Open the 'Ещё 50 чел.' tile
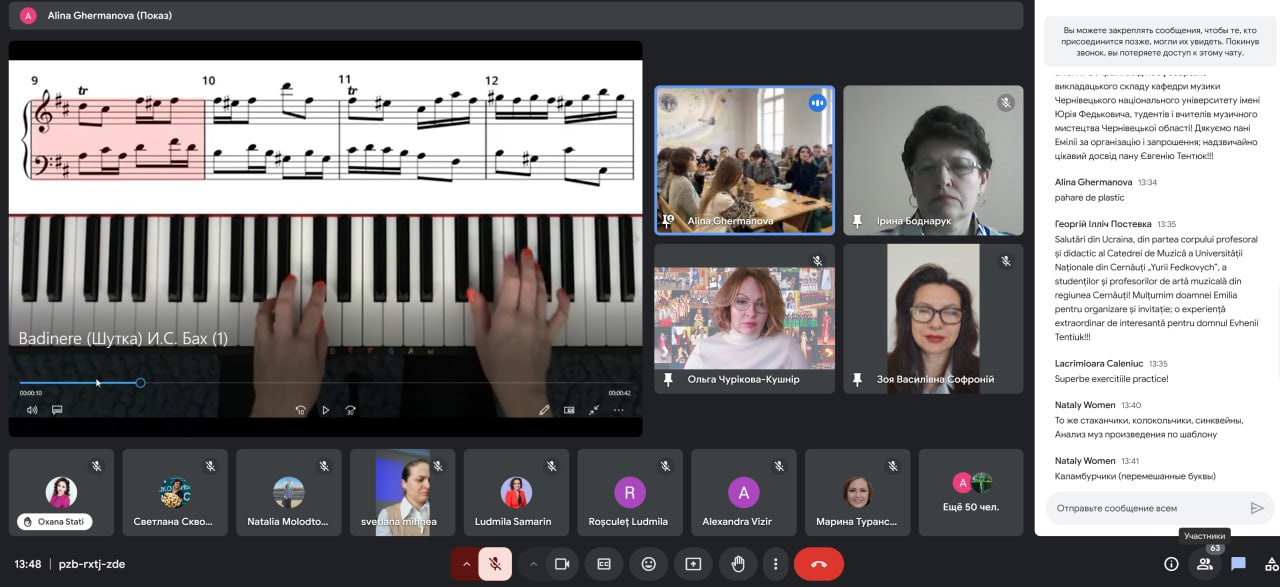The width and height of the screenshot is (1280, 587). click(971, 492)
